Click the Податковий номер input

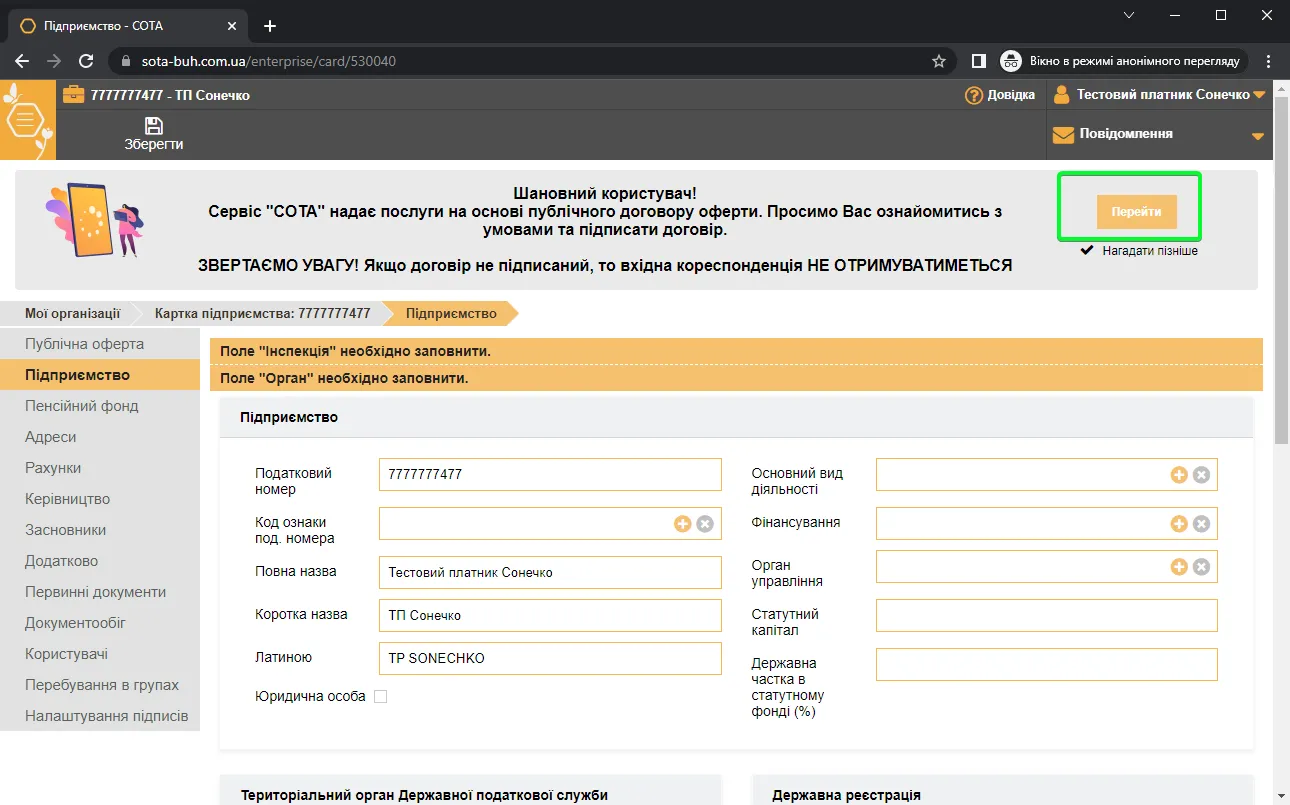[550, 475]
